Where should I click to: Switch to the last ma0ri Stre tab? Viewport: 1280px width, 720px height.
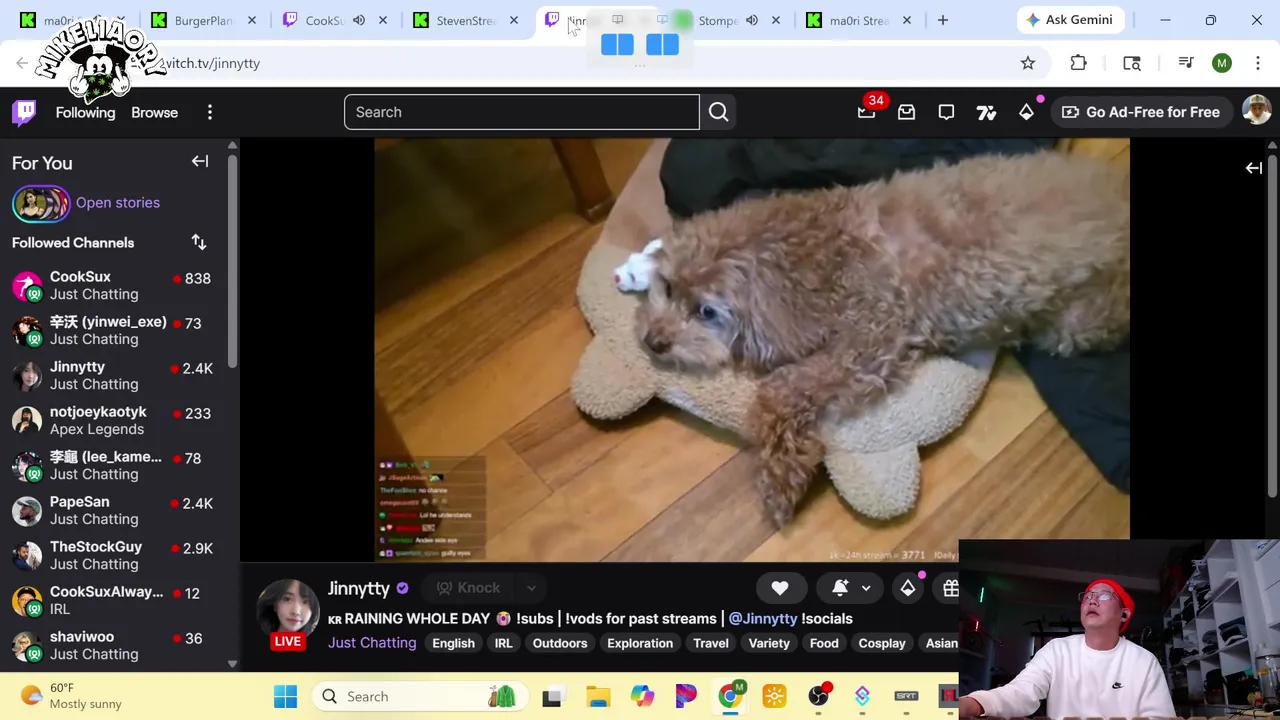(x=860, y=20)
